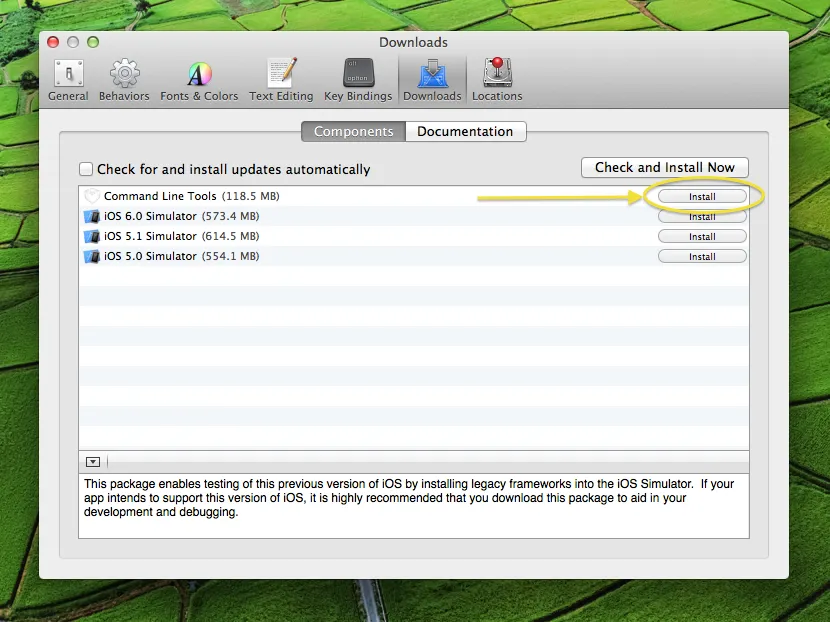
Task: Select the Components tab
Action: click(x=352, y=131)
